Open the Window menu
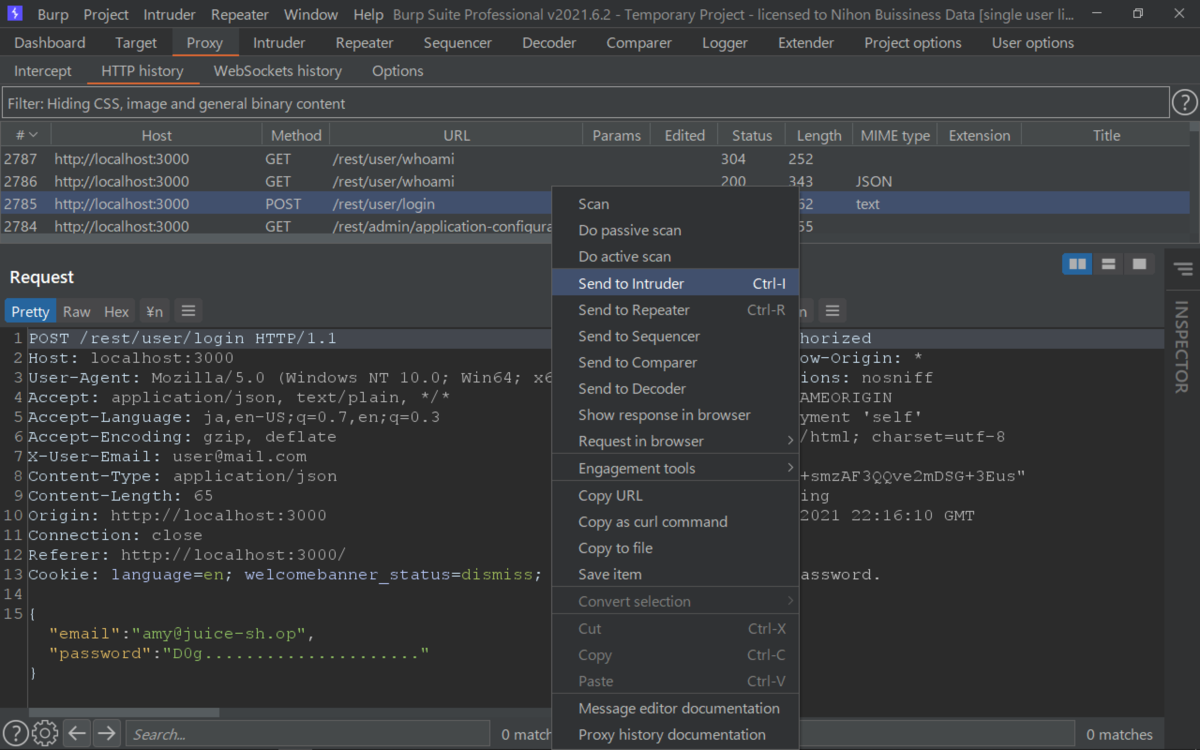This screenshot has height=750, width=1200. click(x=311, y=15)
